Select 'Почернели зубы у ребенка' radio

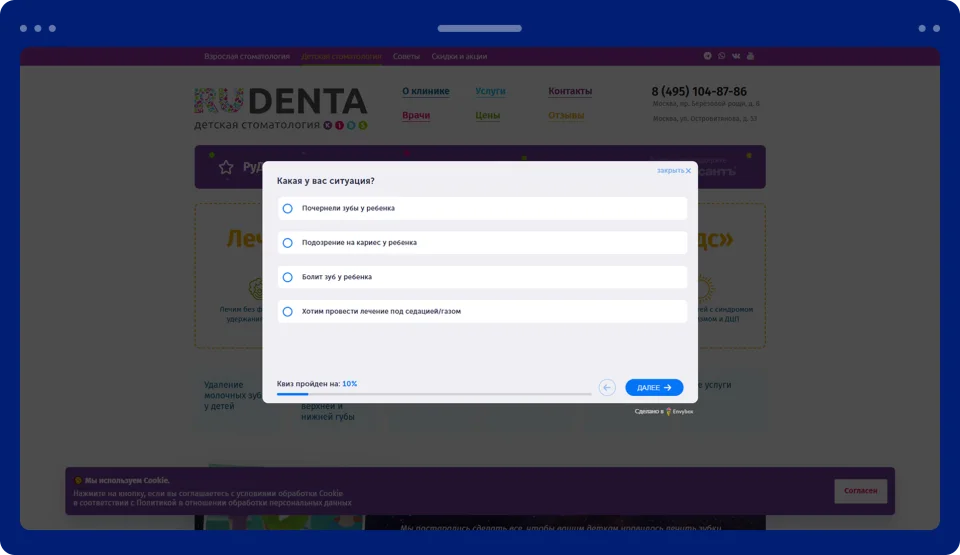(x=287, y=208)
